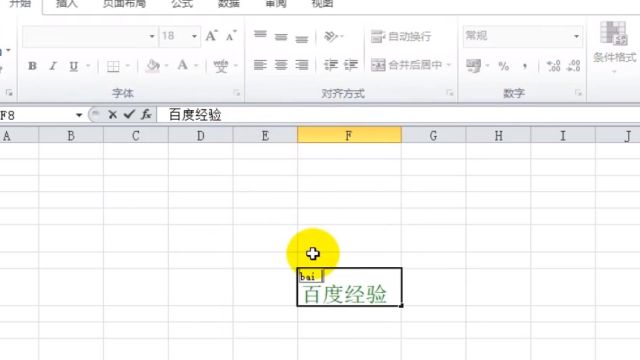Decrease decimal places
This screenshot has width=640, height=360.
click(x=574, y=66)
